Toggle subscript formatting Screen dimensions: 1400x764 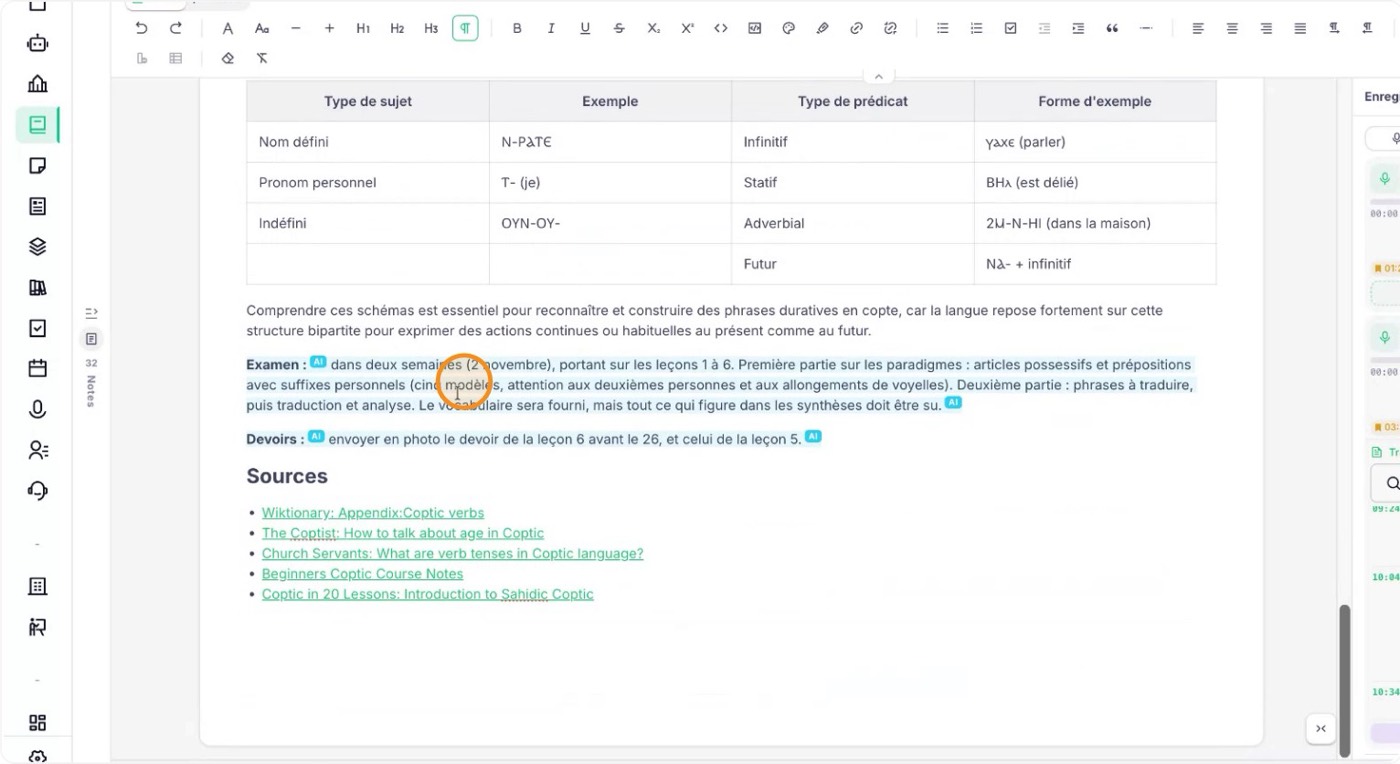[653, 28]
